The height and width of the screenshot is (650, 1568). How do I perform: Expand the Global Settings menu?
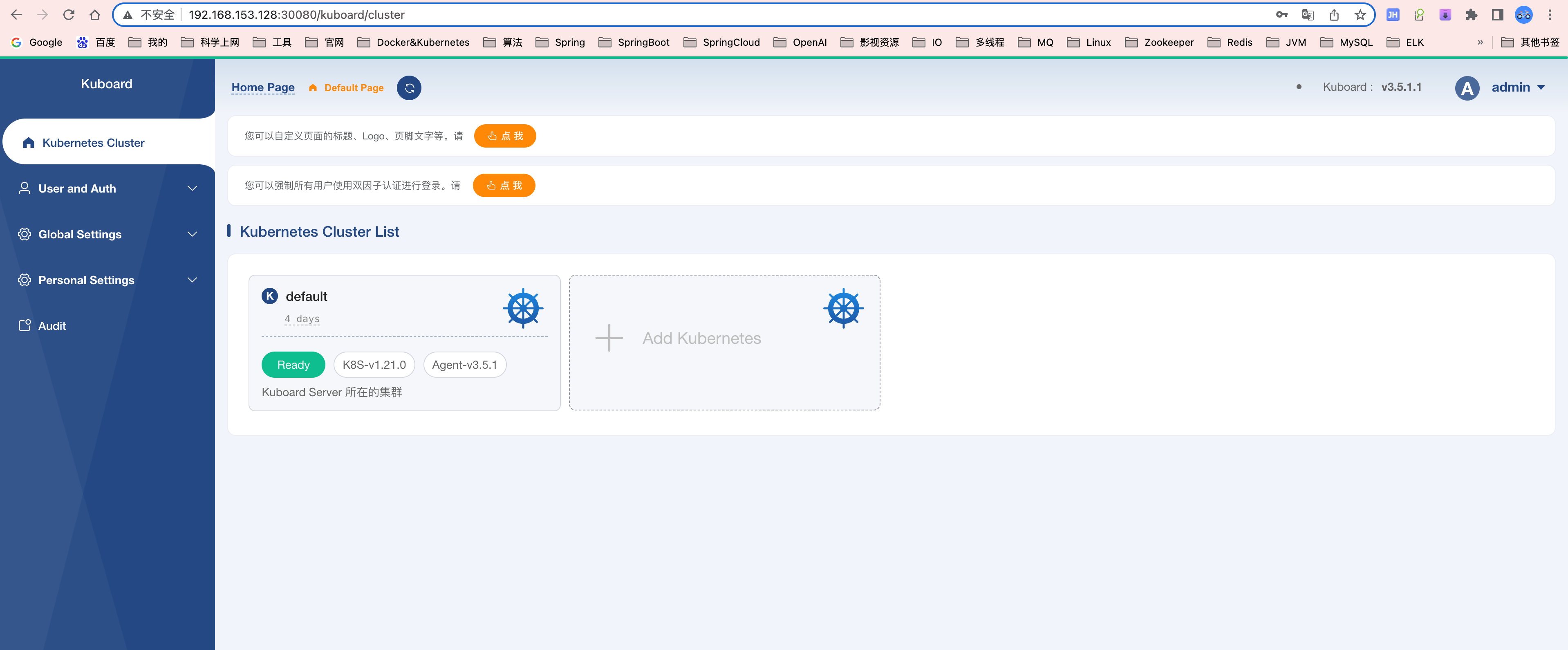(x=107, y=234)
